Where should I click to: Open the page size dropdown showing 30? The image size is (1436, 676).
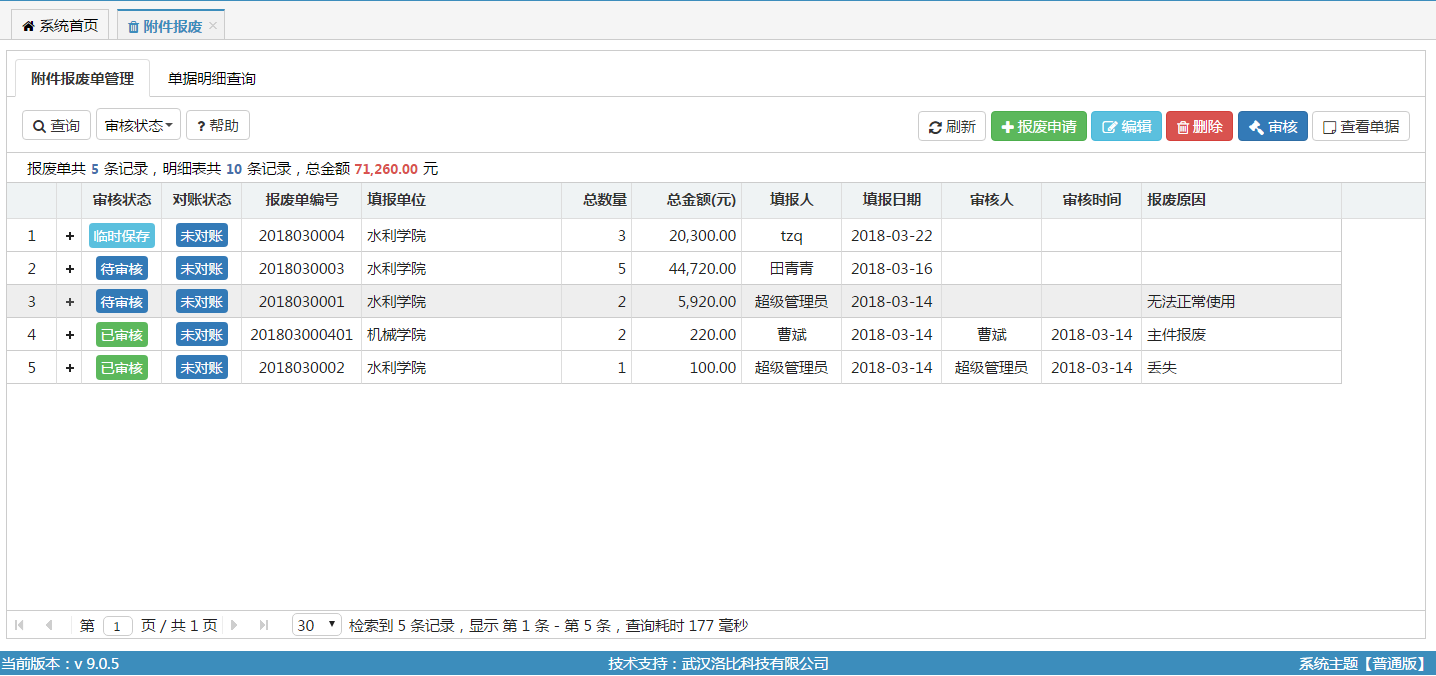316,625
